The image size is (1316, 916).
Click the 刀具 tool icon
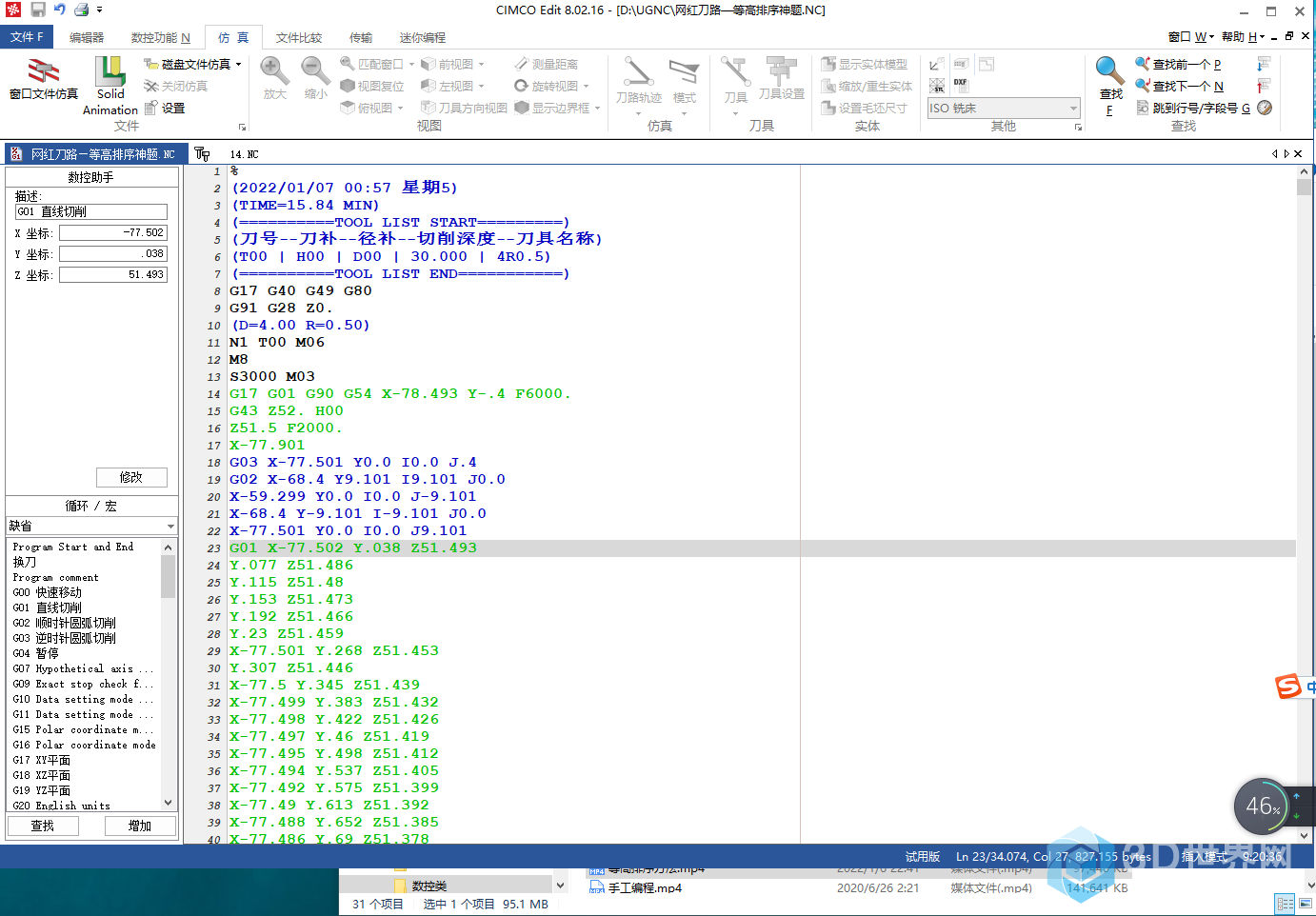tap(735, 80)
